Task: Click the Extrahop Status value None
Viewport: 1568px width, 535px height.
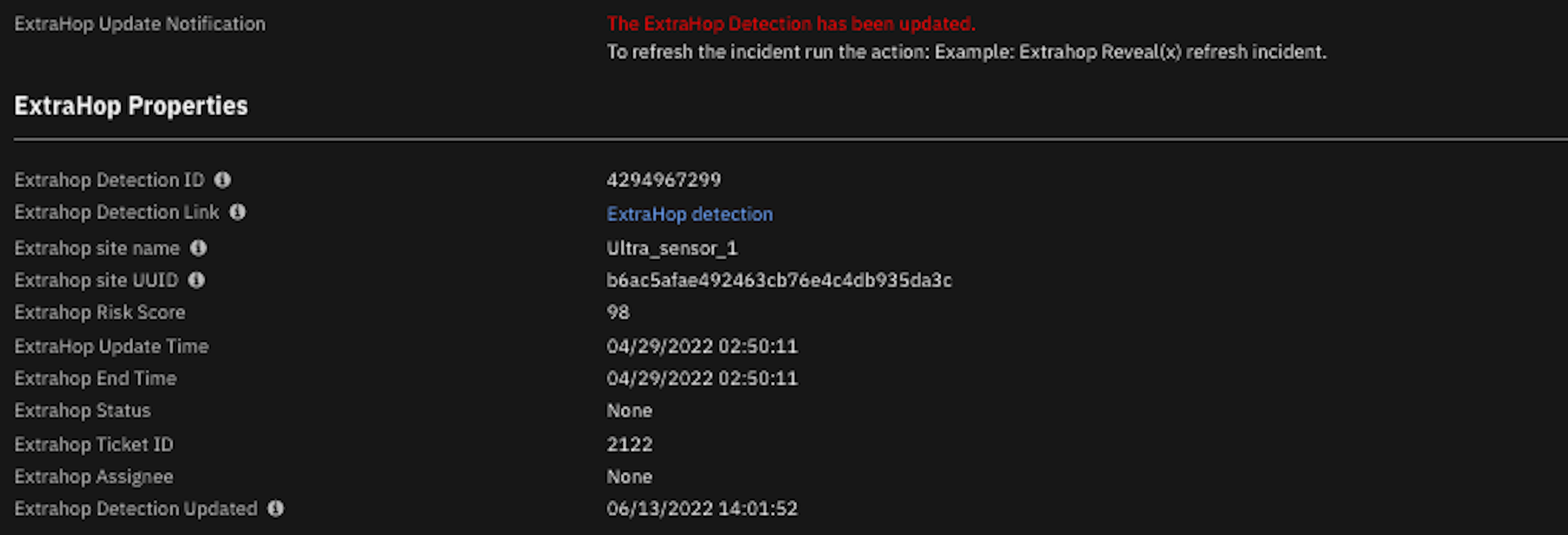Action: (629, 410)
